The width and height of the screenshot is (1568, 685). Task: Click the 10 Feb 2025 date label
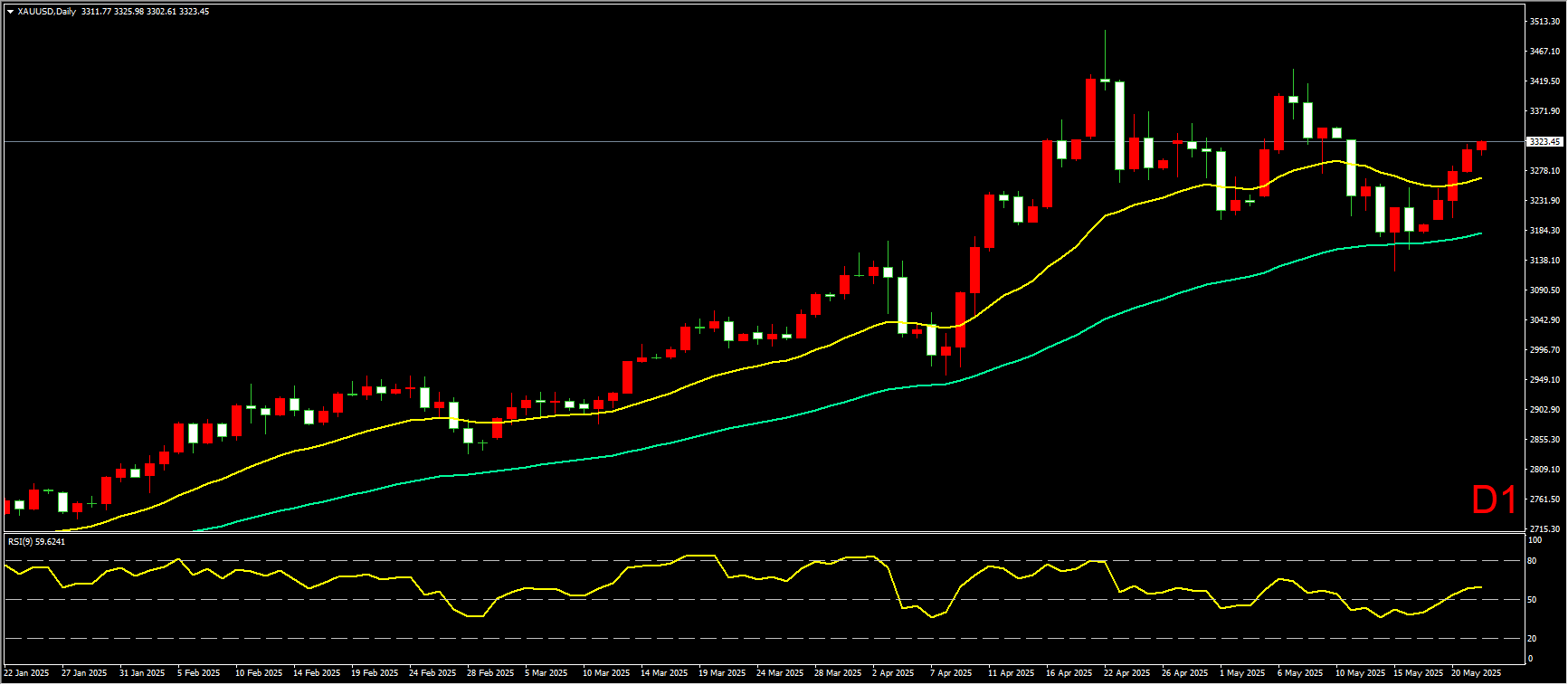click(x=259, y=673)
